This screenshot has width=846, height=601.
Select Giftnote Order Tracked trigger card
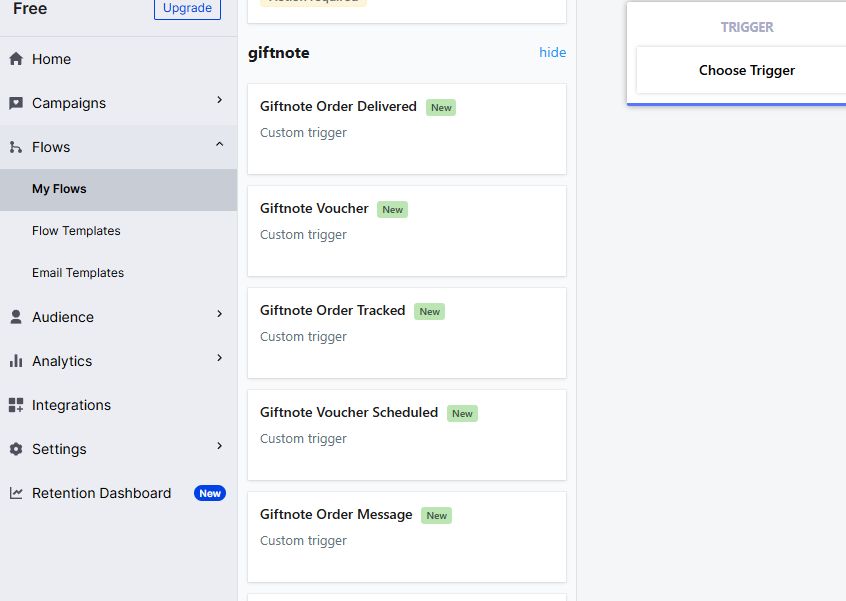coord(407,333)
